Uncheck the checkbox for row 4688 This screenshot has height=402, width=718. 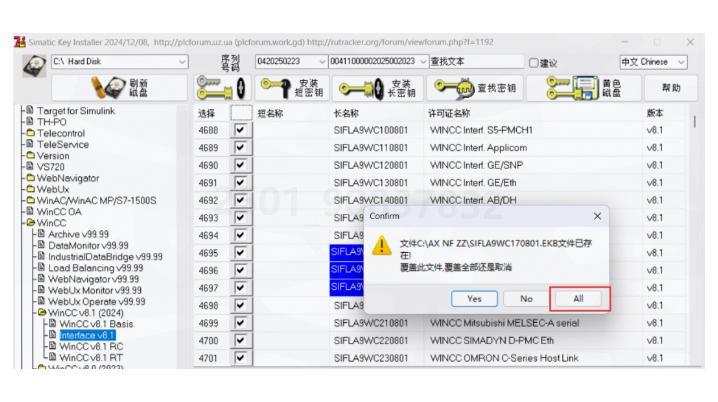click(240, 130)
